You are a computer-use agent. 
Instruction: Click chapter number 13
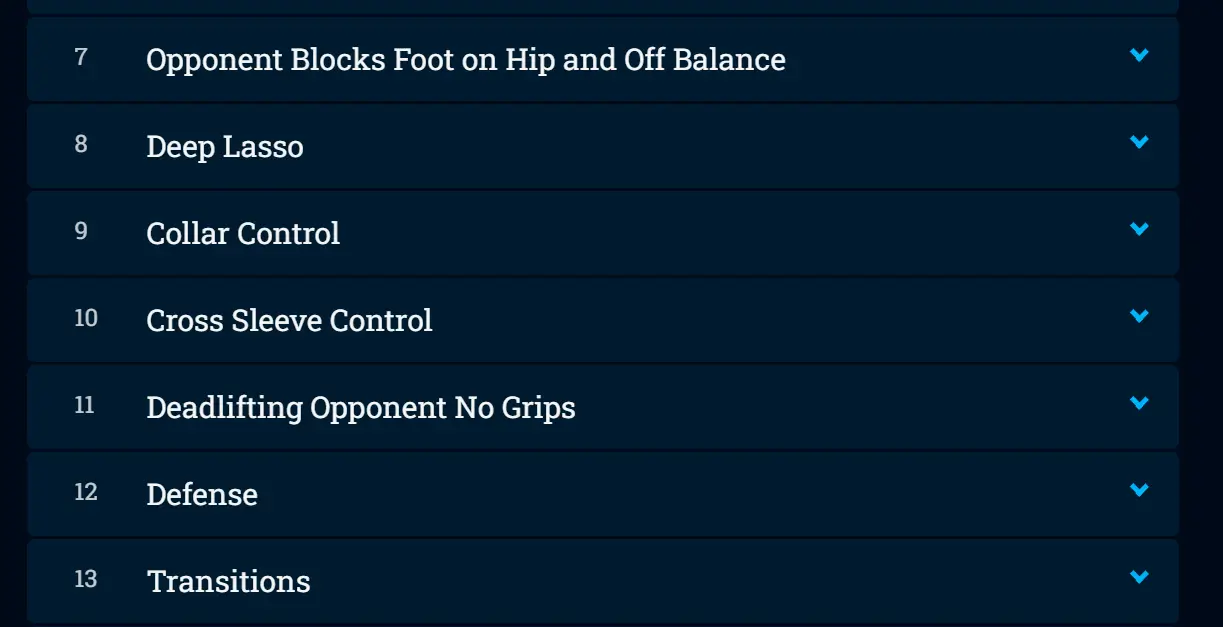[86, 579]
